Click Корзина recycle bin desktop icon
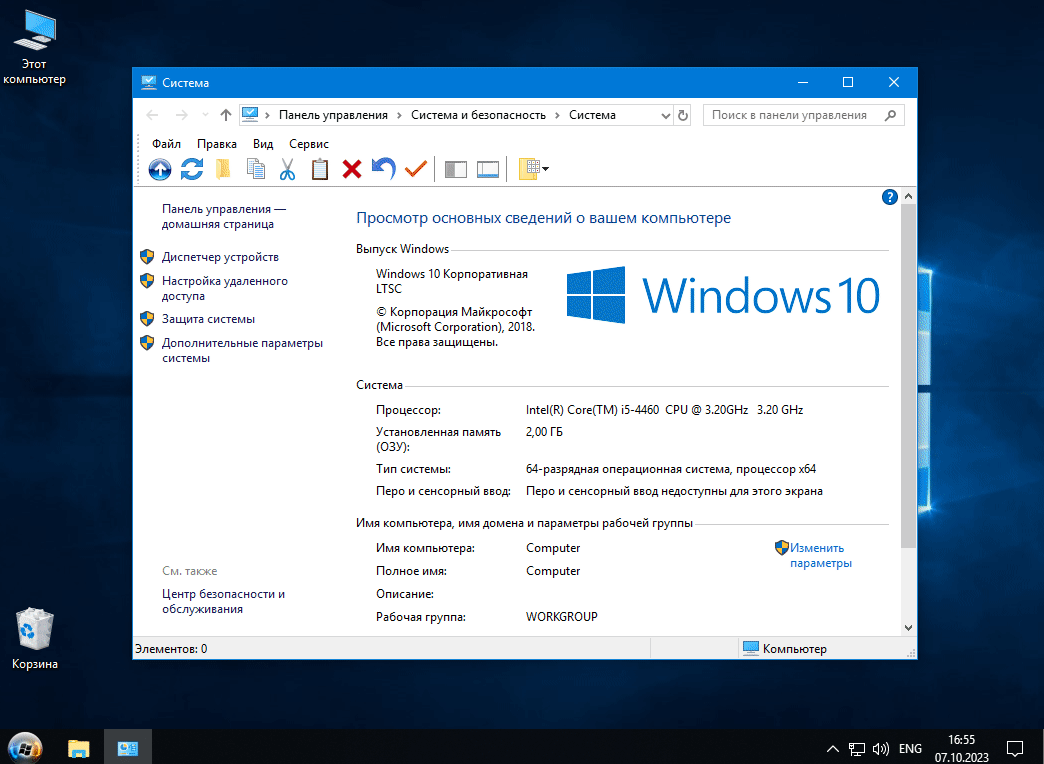1044x764 pixels. coord(34,638)
